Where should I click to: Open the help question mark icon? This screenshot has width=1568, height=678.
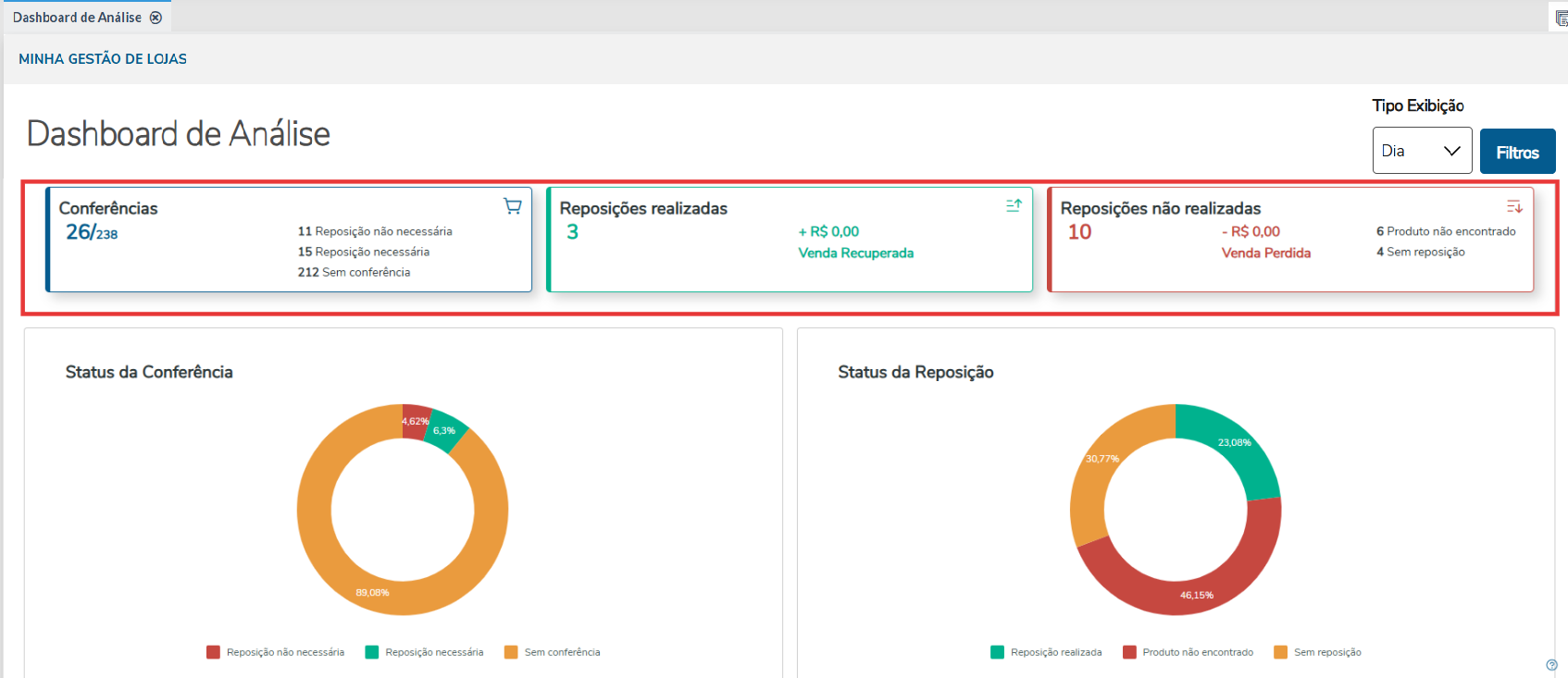[x=1552, y=665]
